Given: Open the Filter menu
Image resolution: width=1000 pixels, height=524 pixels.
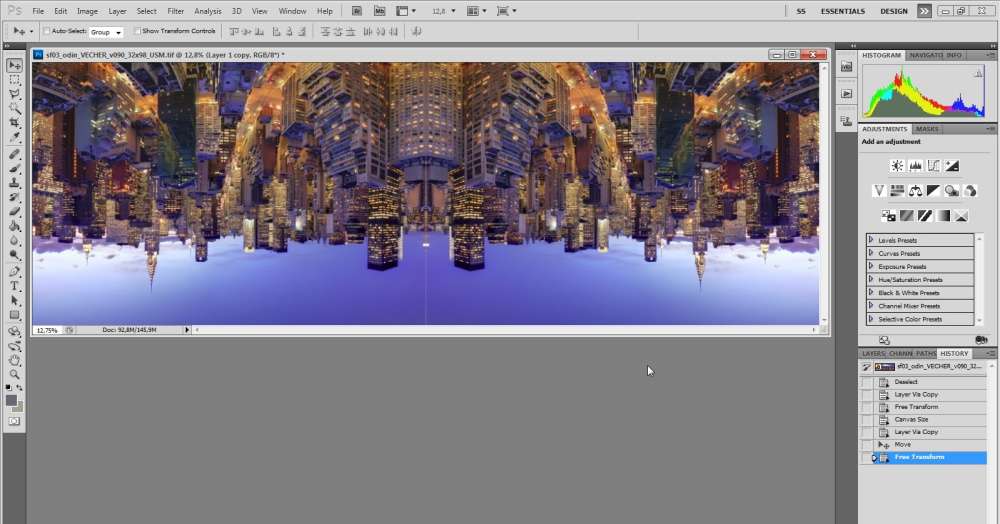Looking at the screenshot, I should coord(176,11).
